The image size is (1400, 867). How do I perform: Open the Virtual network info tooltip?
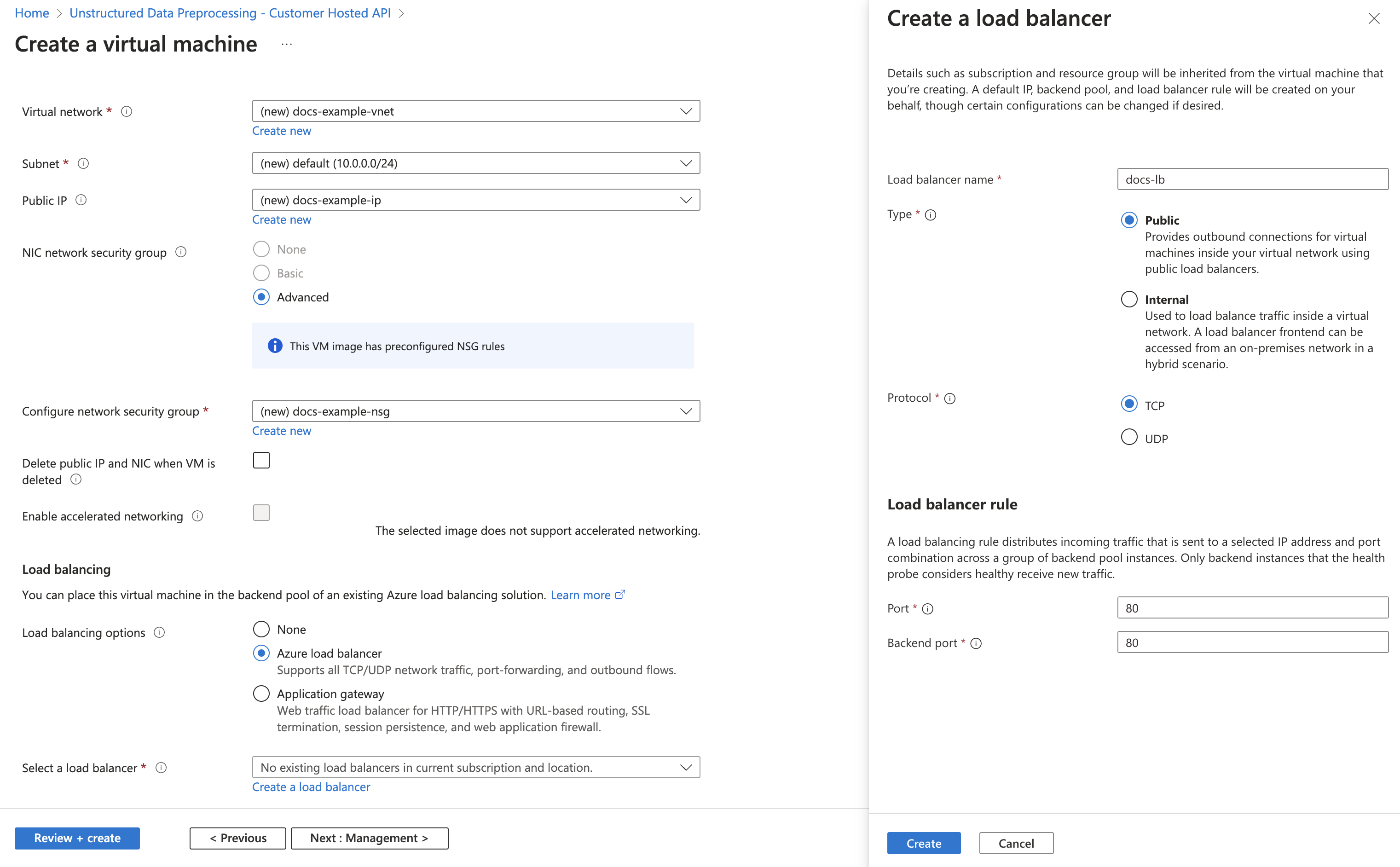click(x=126, y=112)
